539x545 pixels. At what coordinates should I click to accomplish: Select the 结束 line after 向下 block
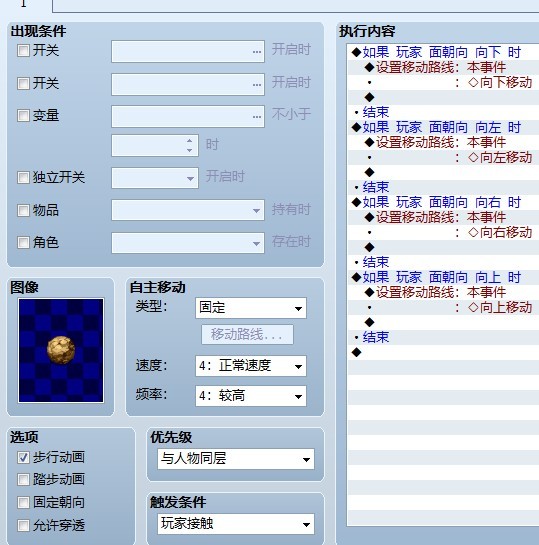[x=443, y=112]
